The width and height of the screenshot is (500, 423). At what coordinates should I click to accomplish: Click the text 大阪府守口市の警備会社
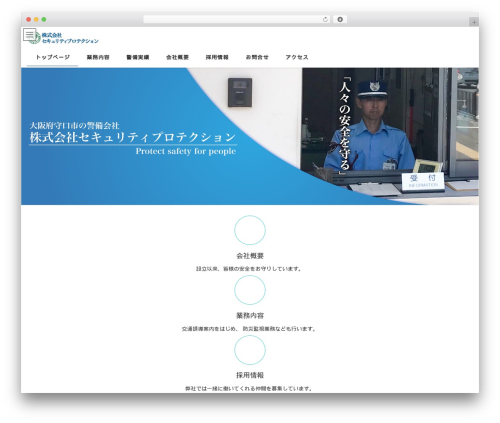tap(74, 126)
